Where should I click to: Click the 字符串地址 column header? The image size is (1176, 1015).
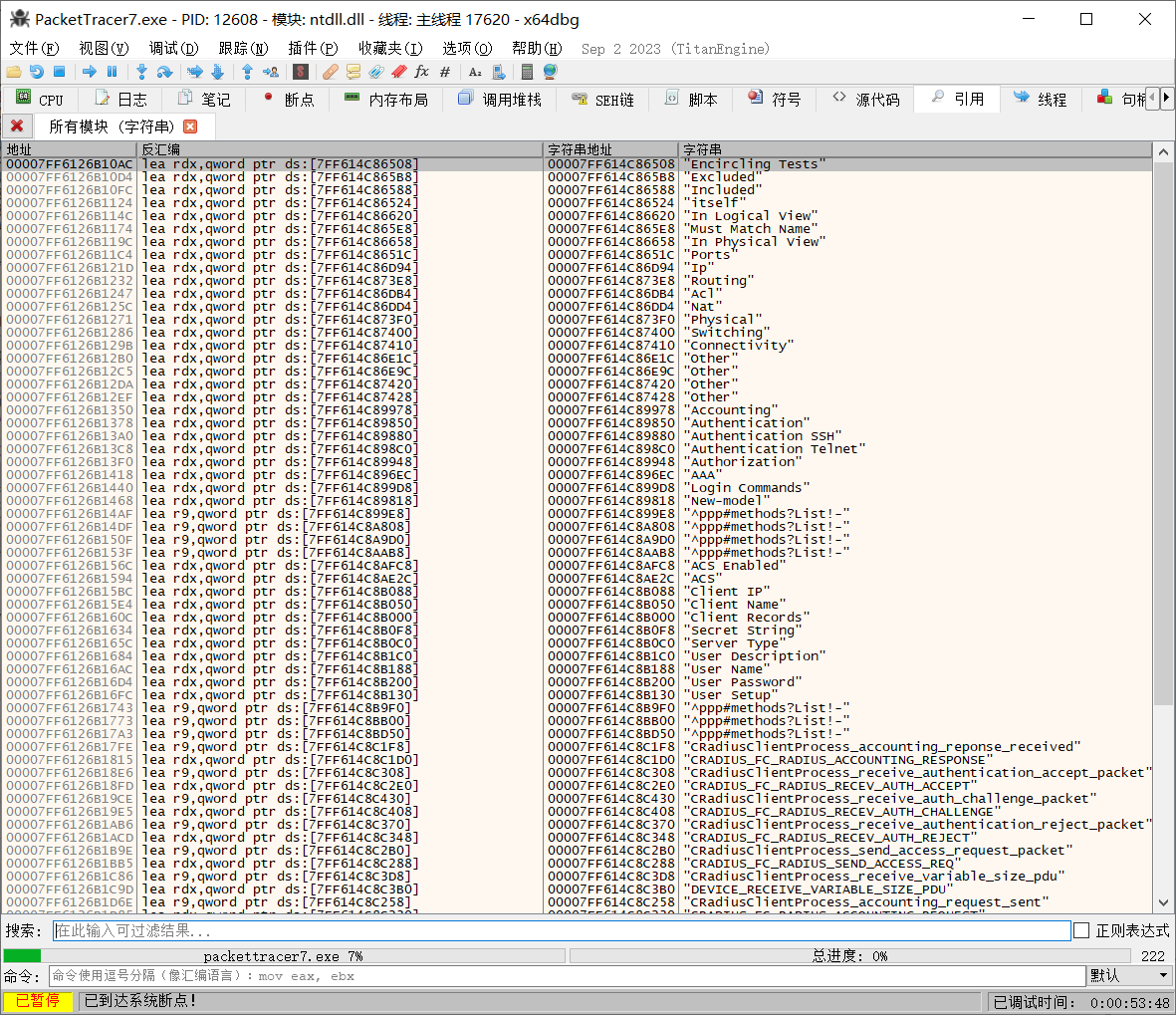point(609,149)
